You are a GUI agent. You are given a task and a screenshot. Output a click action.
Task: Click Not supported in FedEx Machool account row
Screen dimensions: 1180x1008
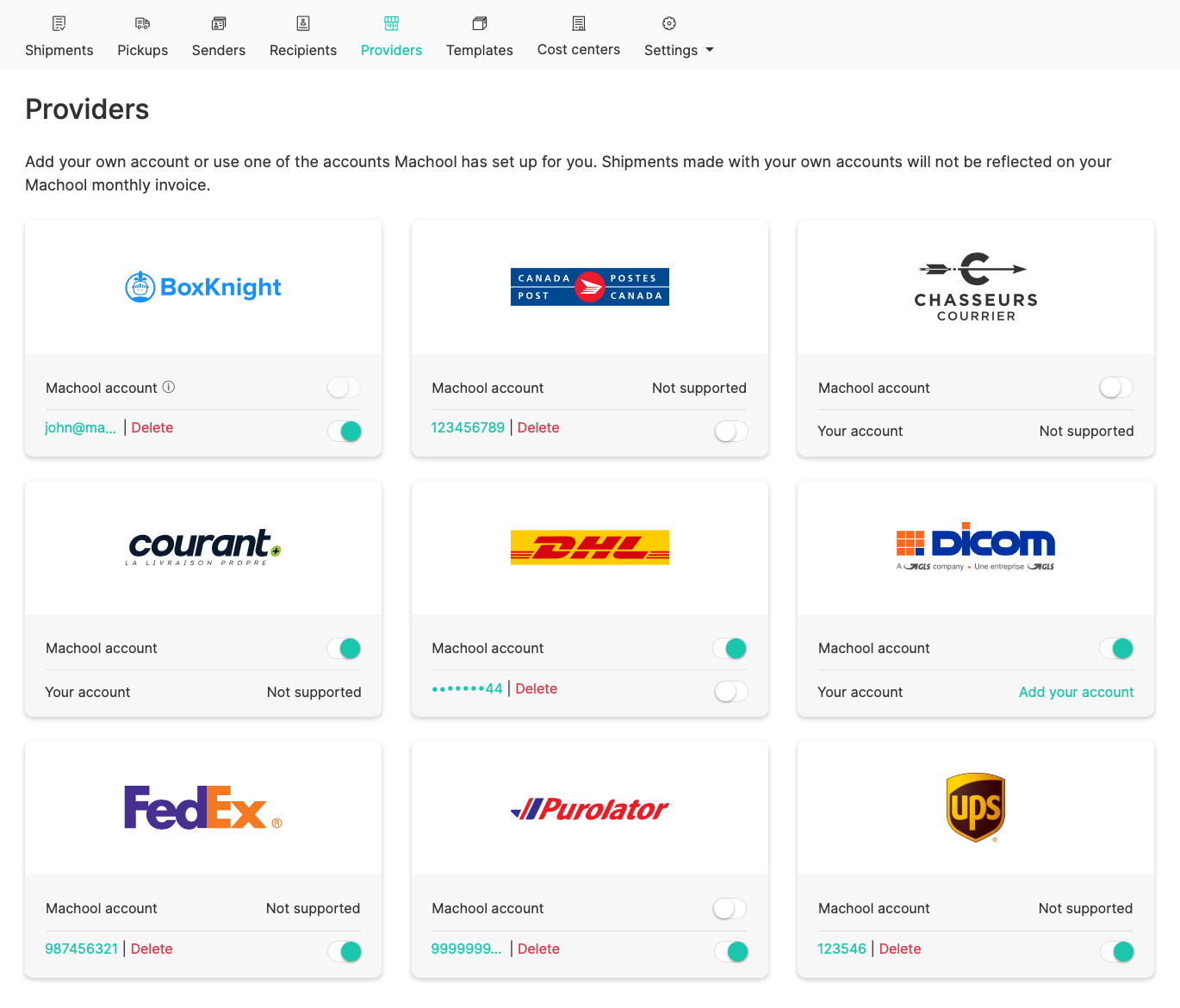pos(314,908)
